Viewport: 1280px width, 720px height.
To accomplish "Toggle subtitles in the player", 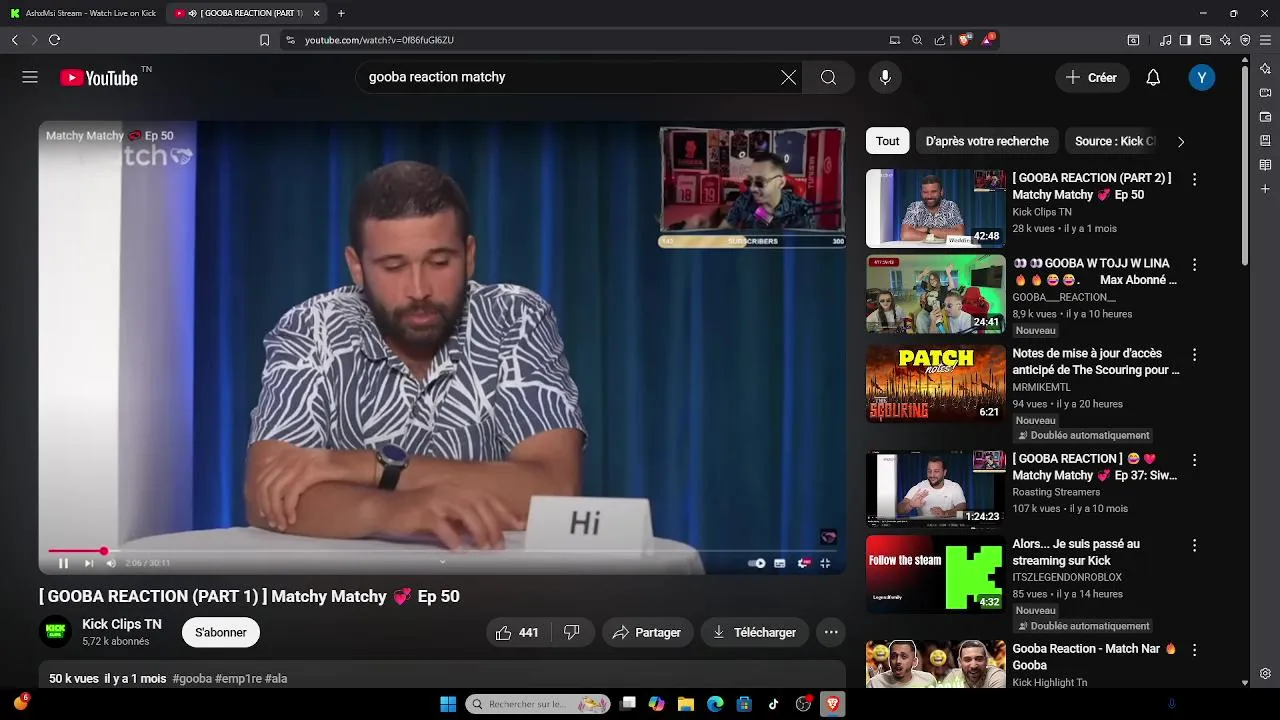I will [x=780, y=563].
